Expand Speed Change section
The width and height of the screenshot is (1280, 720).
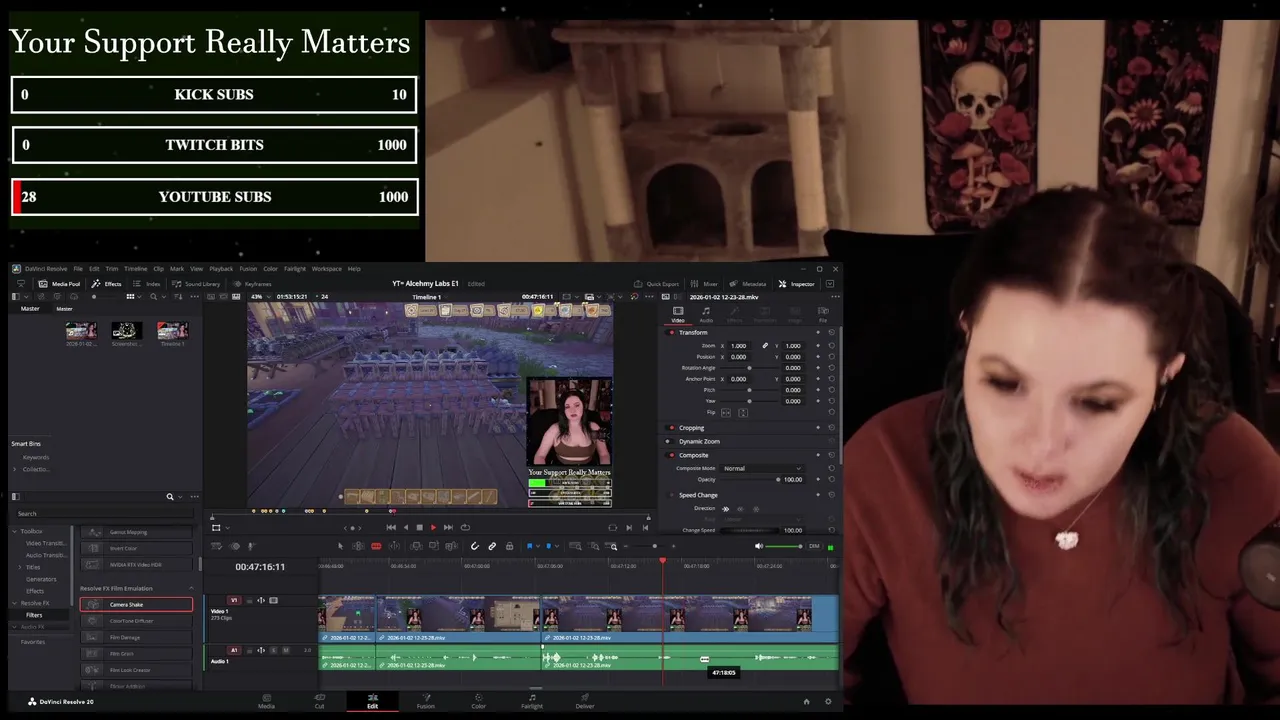(699, 495)
